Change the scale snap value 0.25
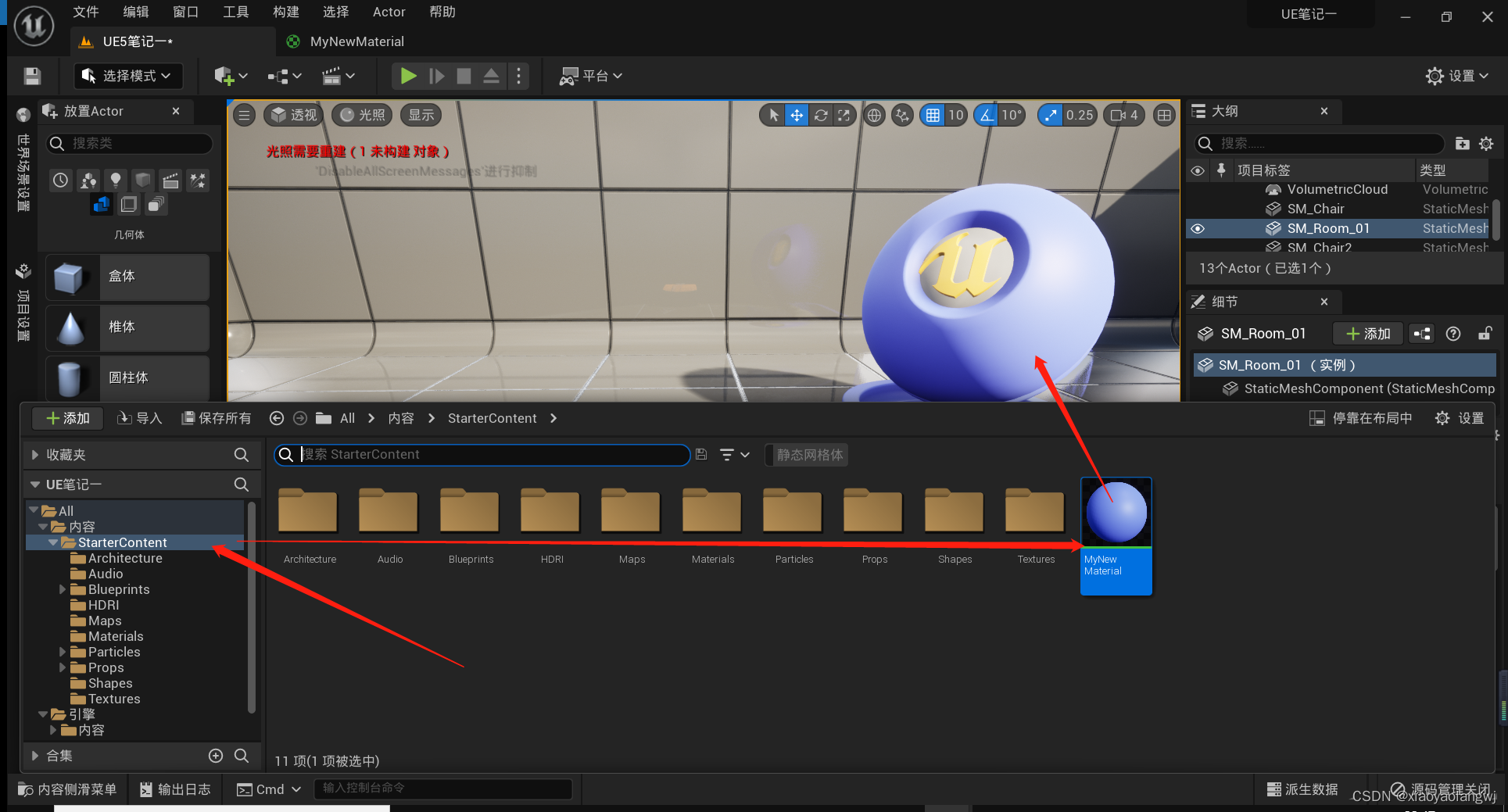 tap(1080, 116)
